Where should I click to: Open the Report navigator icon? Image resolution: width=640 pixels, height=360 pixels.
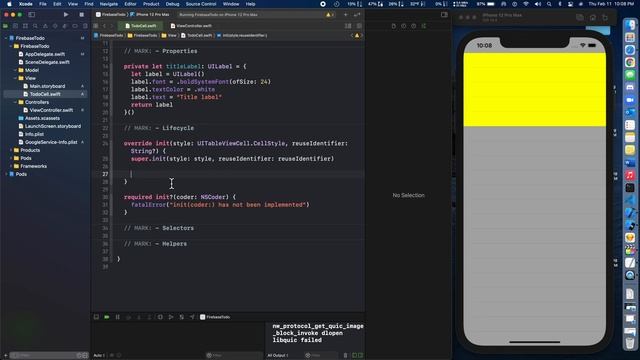[85, 26]
